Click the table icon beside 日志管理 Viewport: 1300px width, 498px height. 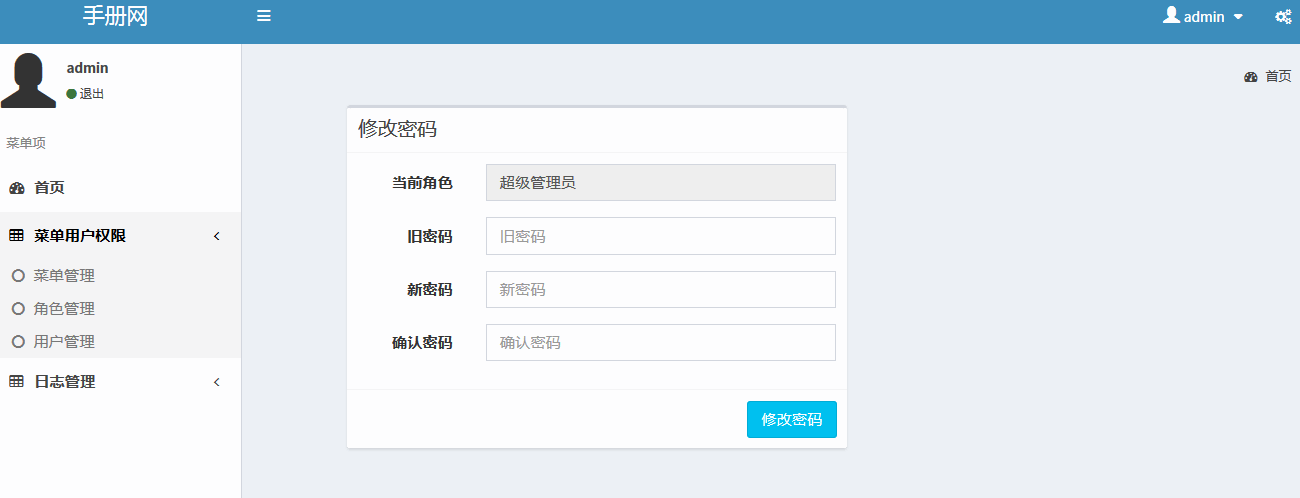pyautogui.click(x=16, y=382)
